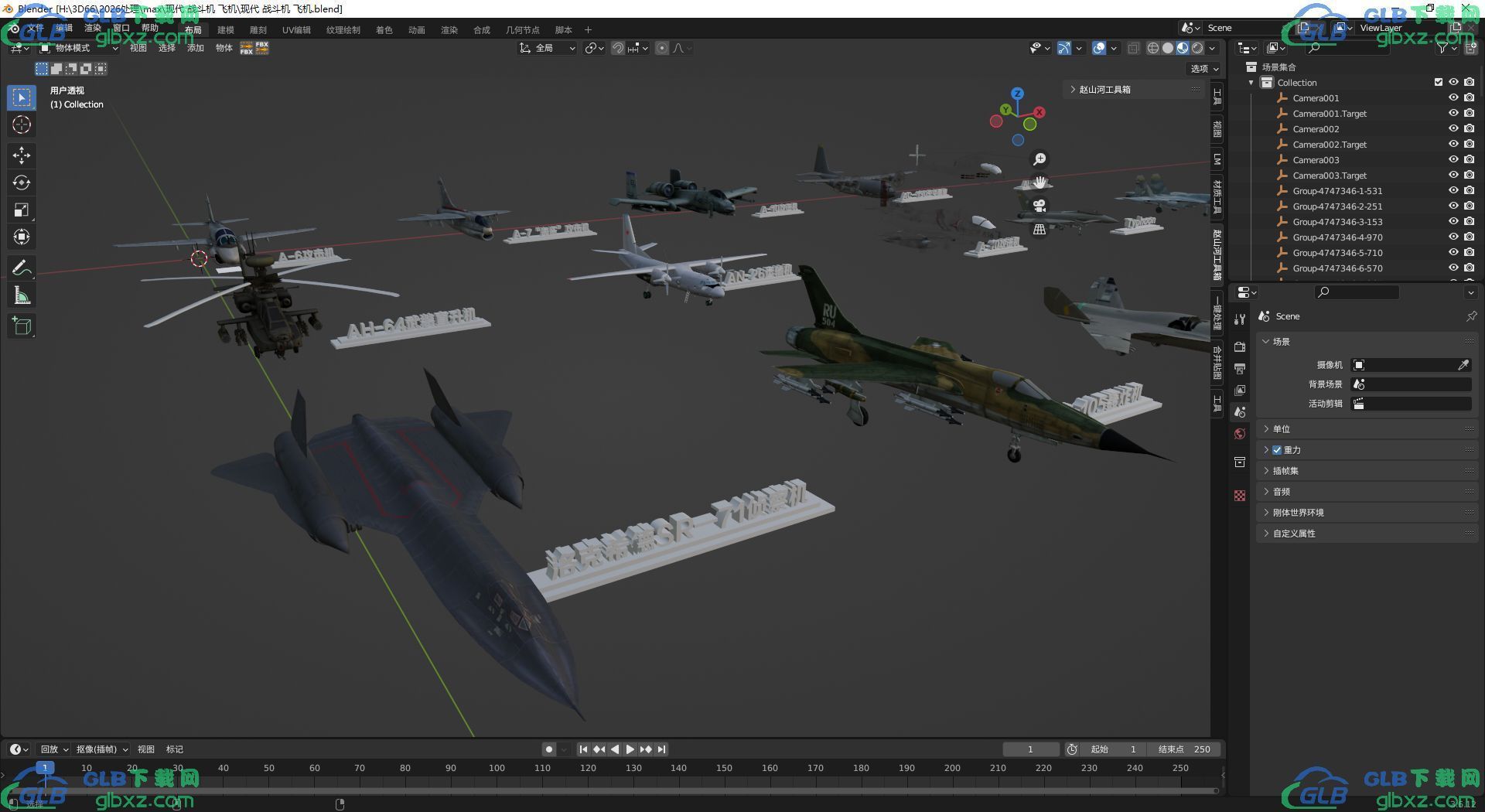Activate the Rotate tool
1485x812 pixels.
click(x=22, y=183)
